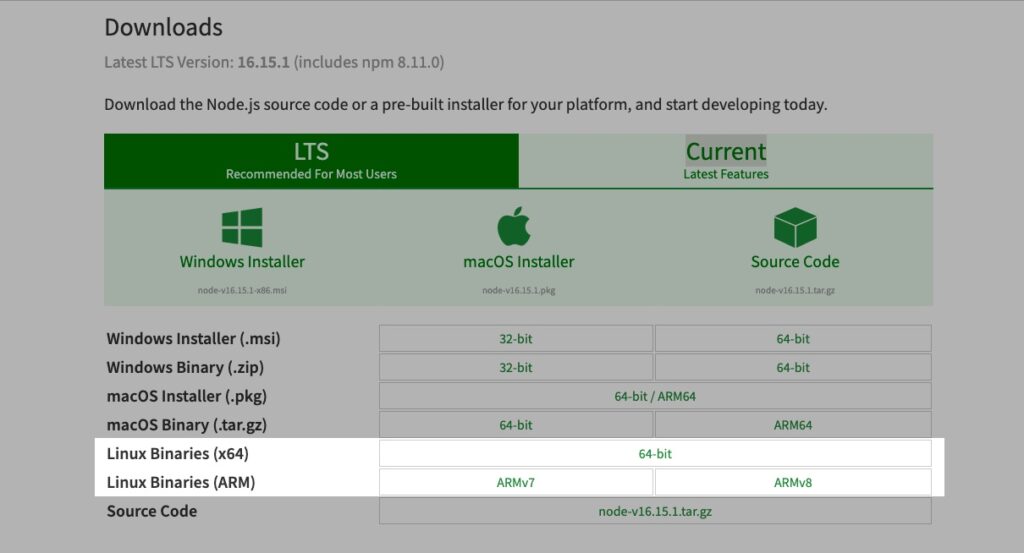This screenshot has height=553, width=1024.
Task: Click the node-v16.15.1.tar.gz filename under Source Code icon
Action: [795, 291]
